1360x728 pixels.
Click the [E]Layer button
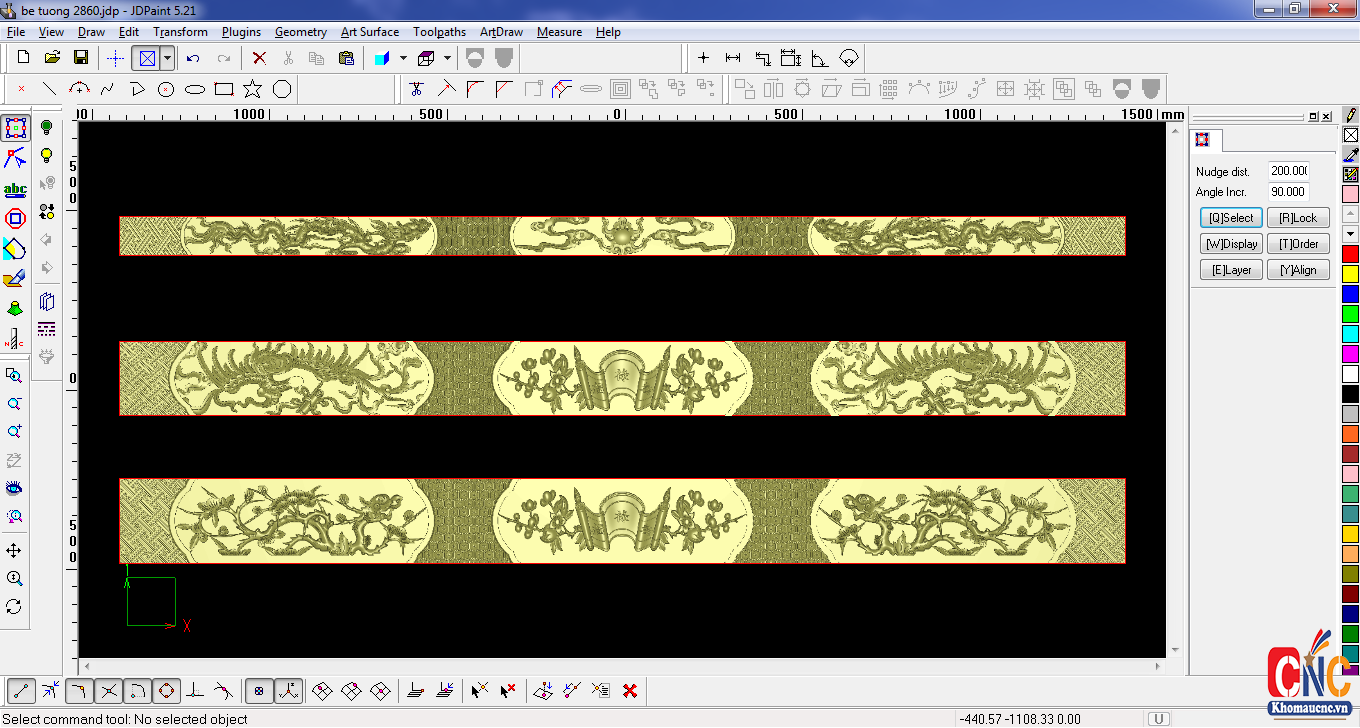tap(1231, 270)
